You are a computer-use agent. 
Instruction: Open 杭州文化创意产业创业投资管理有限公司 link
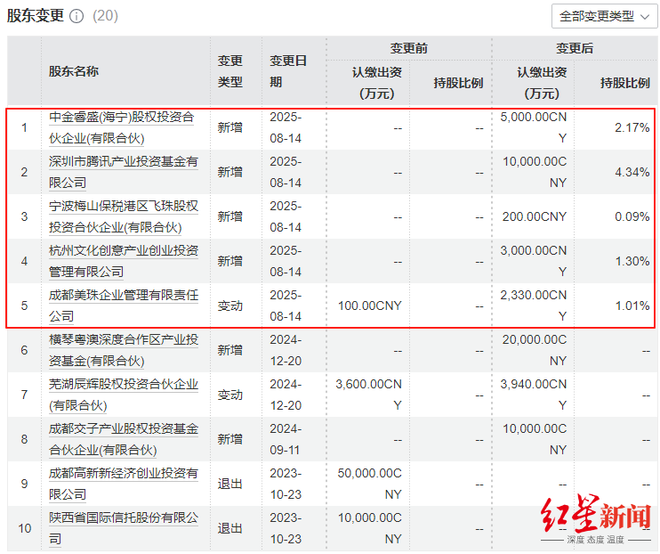click(122, 261)
